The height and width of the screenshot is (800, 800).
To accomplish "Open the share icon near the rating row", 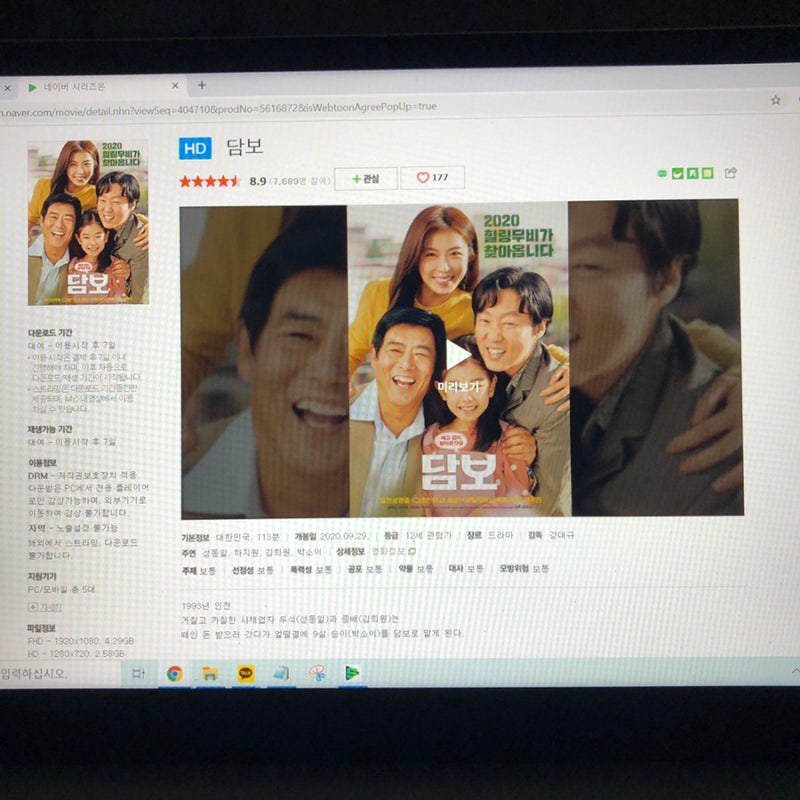I will 731,173.
